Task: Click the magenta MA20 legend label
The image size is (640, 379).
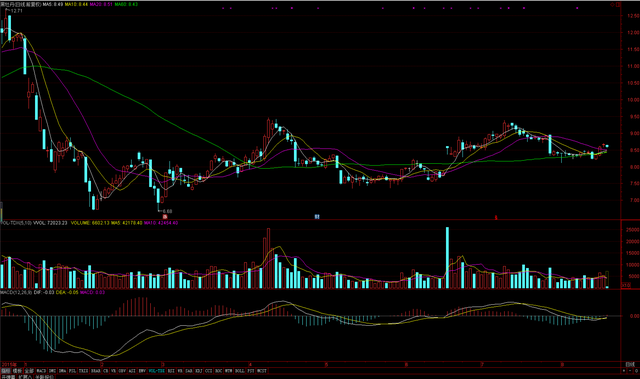Action: (101, 4)
